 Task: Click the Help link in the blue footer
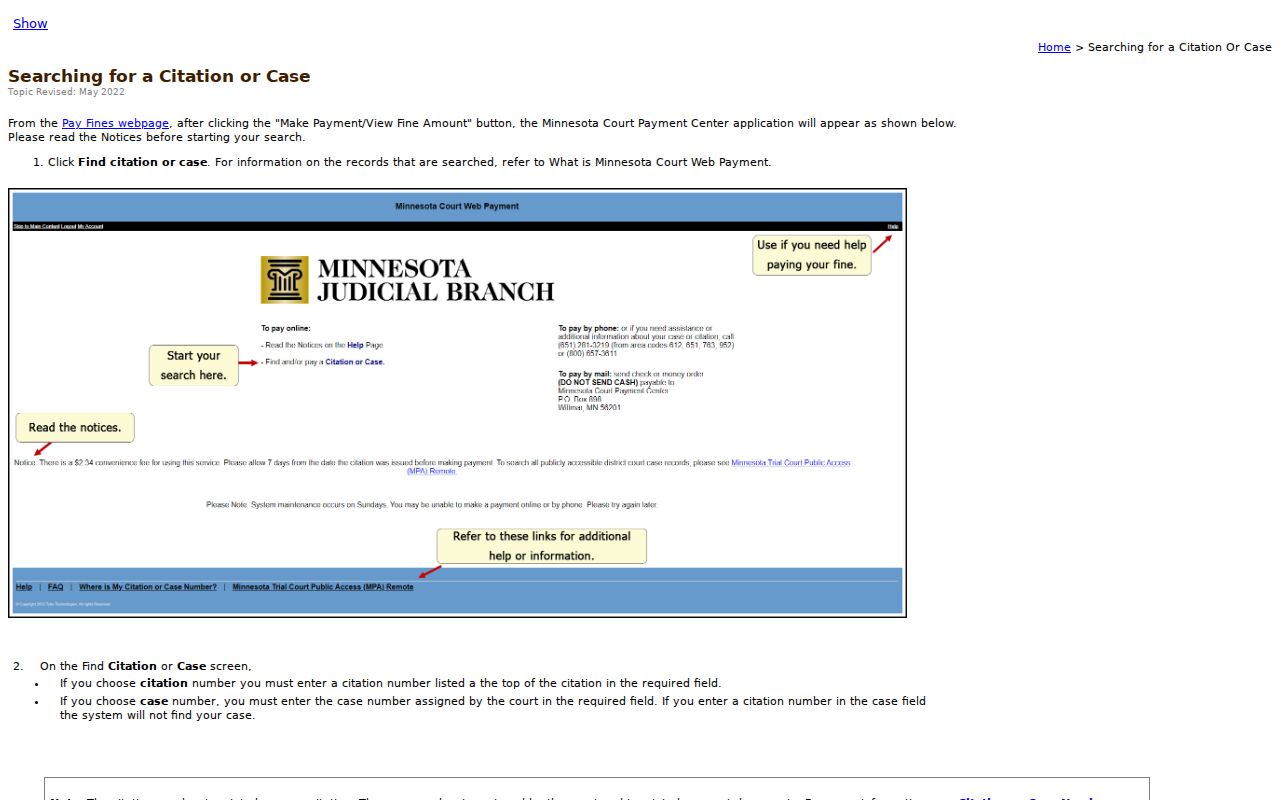(x=24, y=587)
